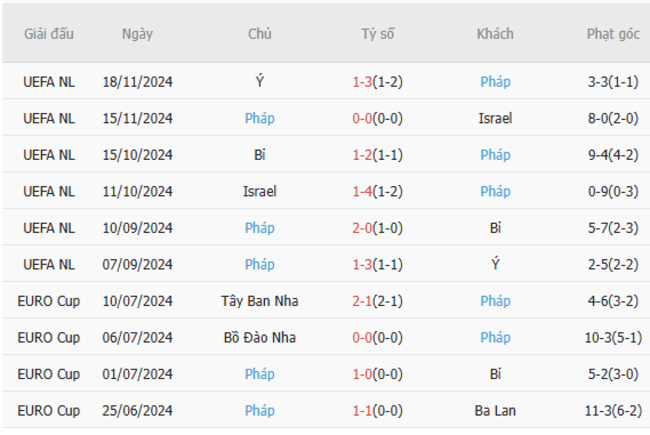Click the Israel away team on 15/11/2024
Image resolution: width=650 pixels, height=435 pixels.
pyautogui.click(x=495, y=118)
